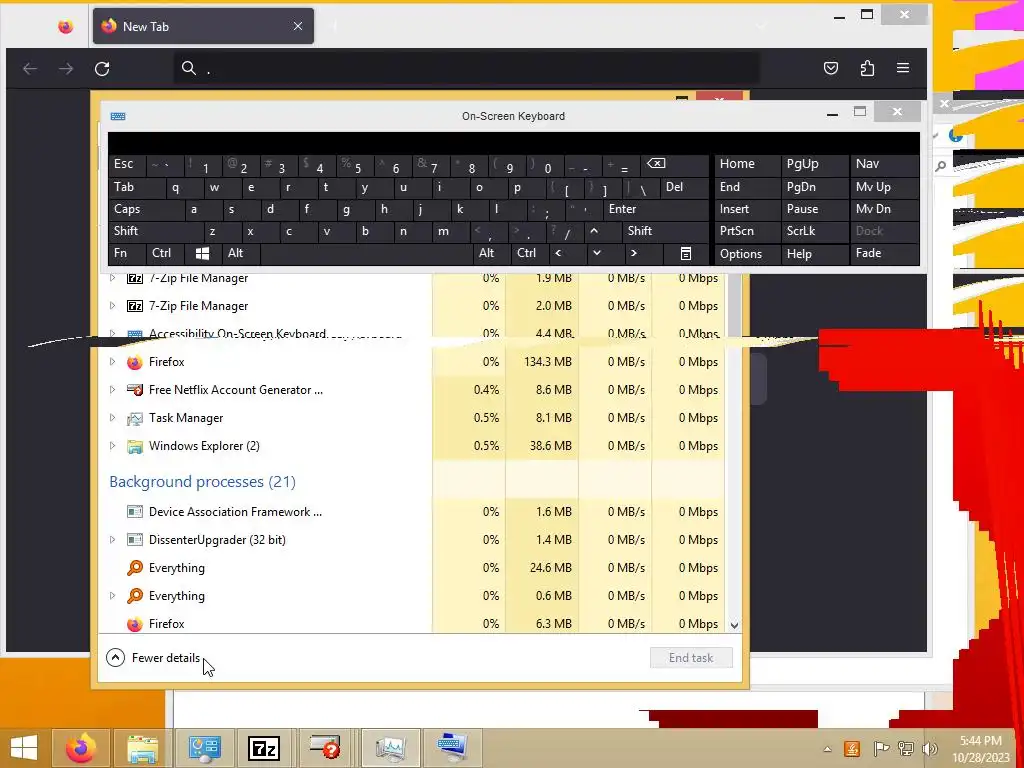The height and width of the screenshot is (768, 1024).
Task: Show hidden tray icons arrow
Action: pos(827,749)
